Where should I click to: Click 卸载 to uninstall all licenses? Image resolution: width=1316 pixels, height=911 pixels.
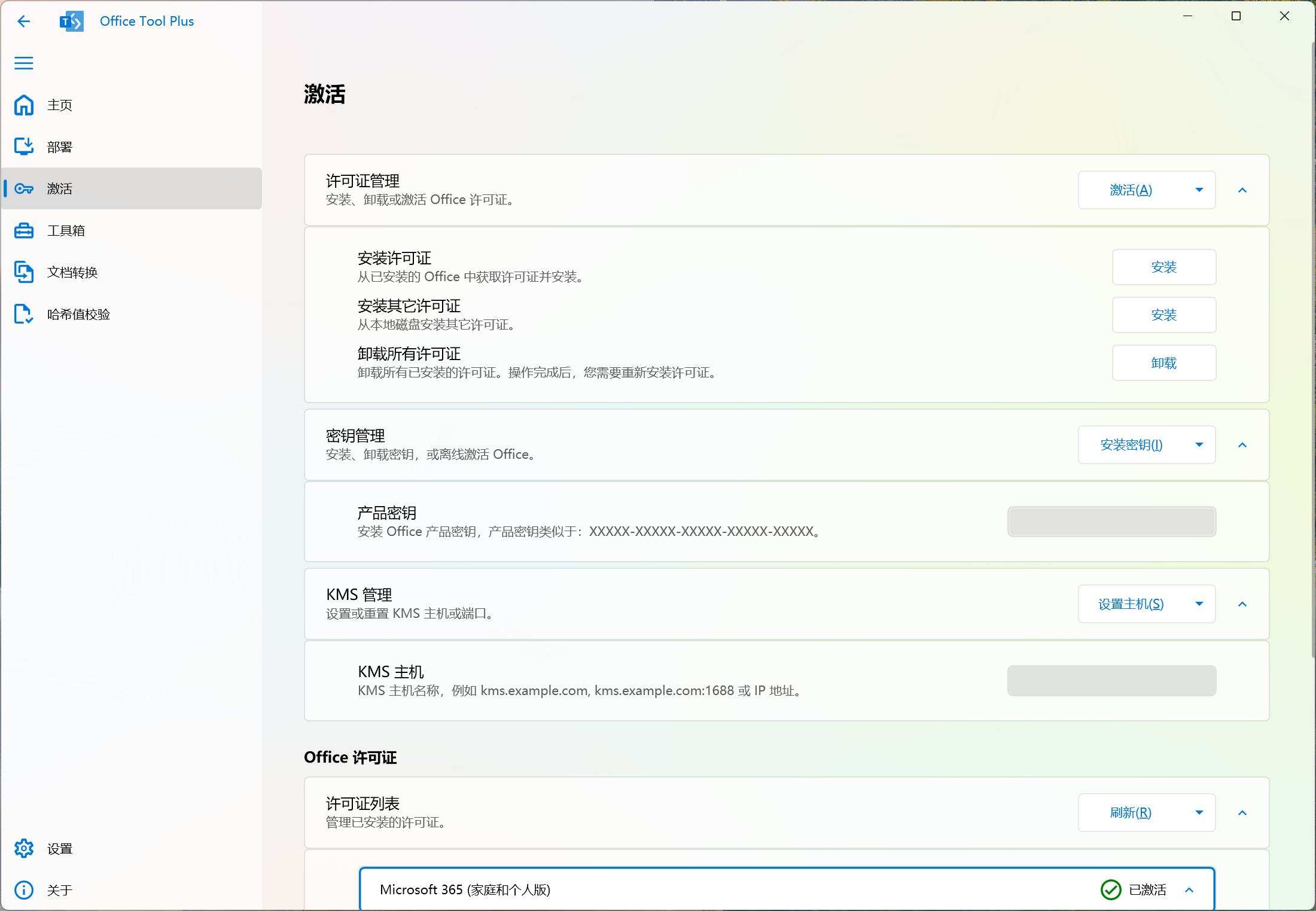point(1163,363)
